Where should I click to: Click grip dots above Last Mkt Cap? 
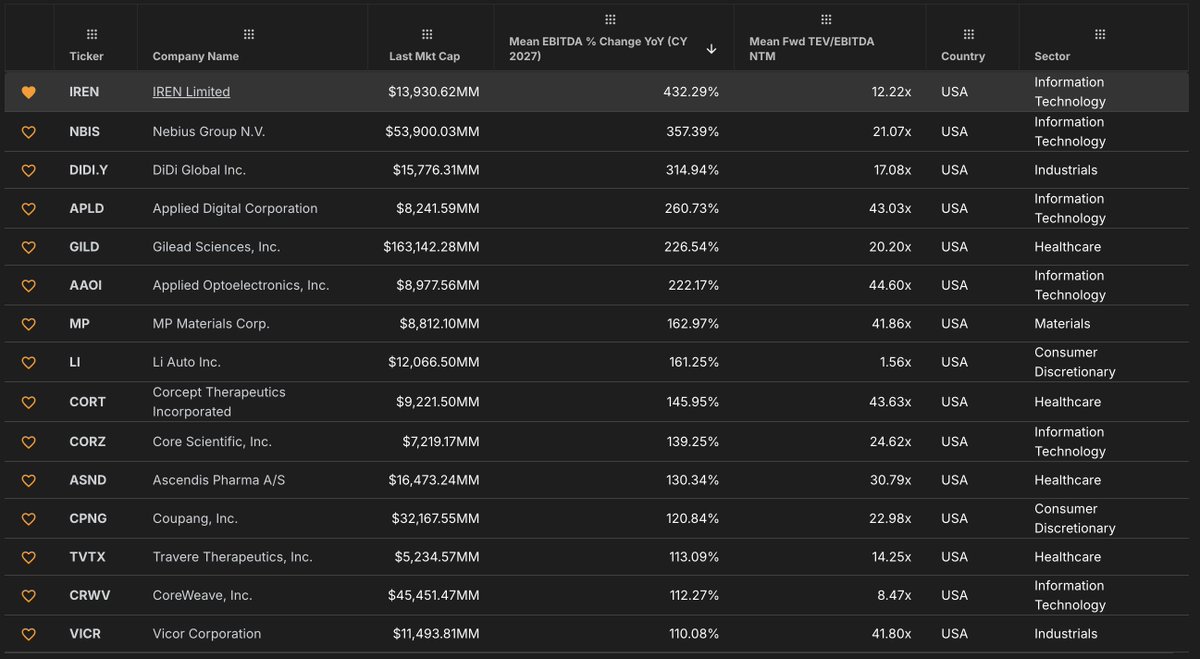click(427, 34)
